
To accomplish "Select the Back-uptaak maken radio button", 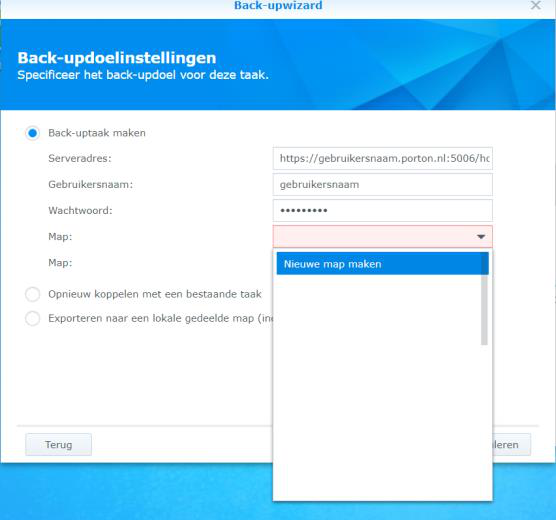I will 33,133.
